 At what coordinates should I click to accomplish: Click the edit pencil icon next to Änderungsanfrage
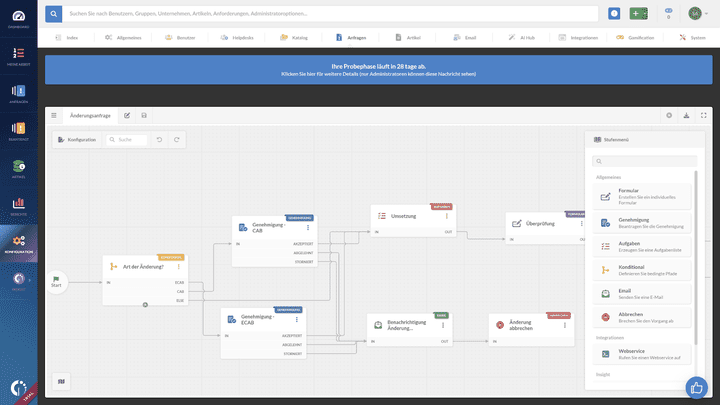click(x=127, y=116)
